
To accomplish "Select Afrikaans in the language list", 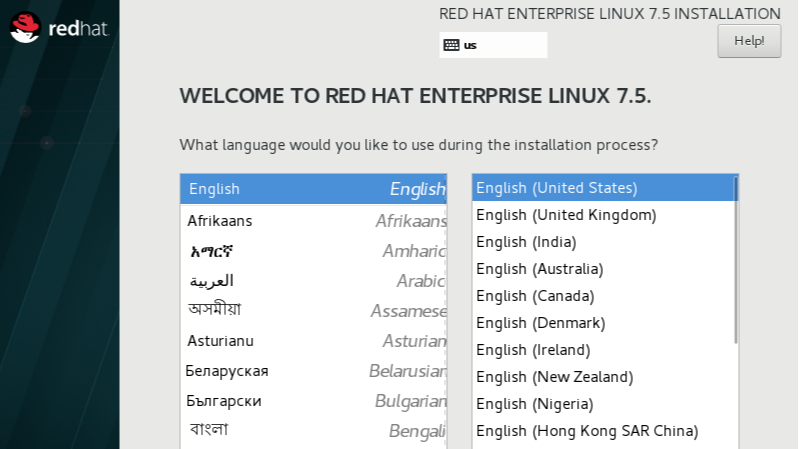I will coord(313,221).
